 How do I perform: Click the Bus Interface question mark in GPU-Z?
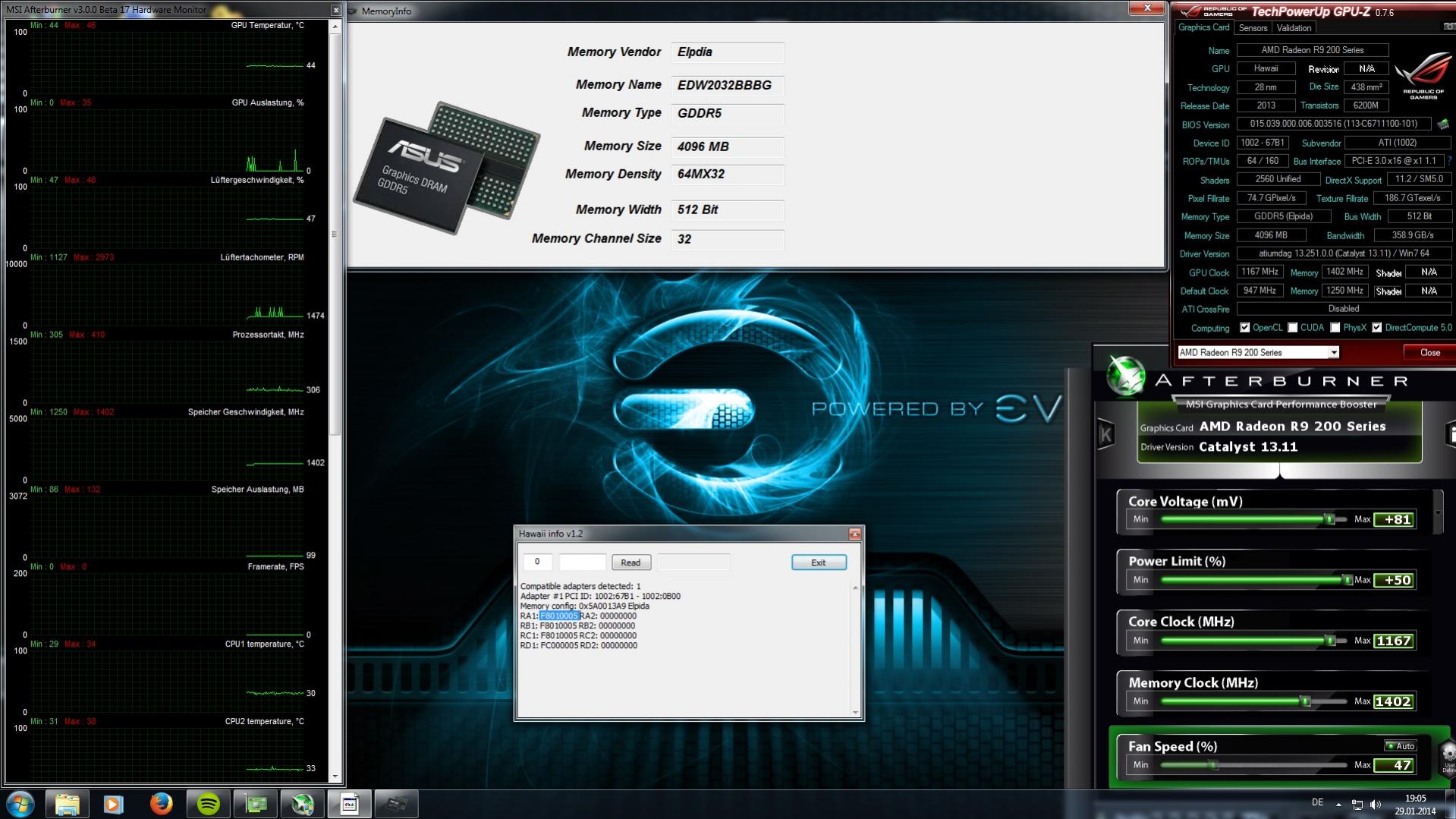pyautogui.click(x=1449, y=161)
